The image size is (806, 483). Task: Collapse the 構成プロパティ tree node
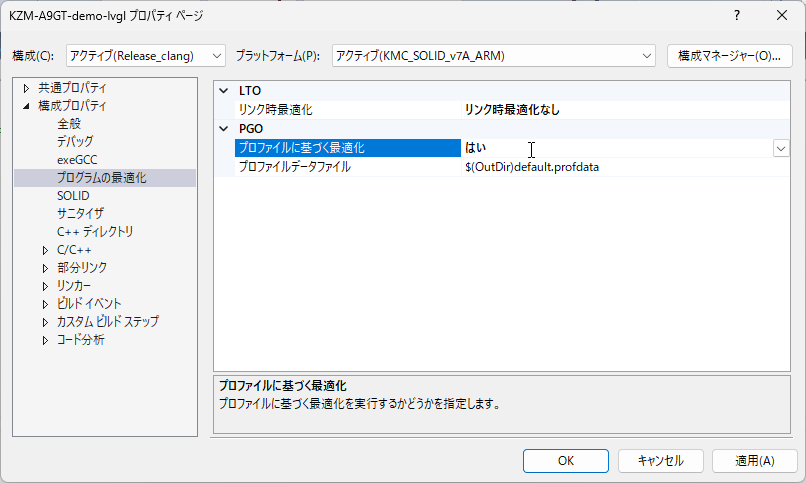(x=26, y=106)
